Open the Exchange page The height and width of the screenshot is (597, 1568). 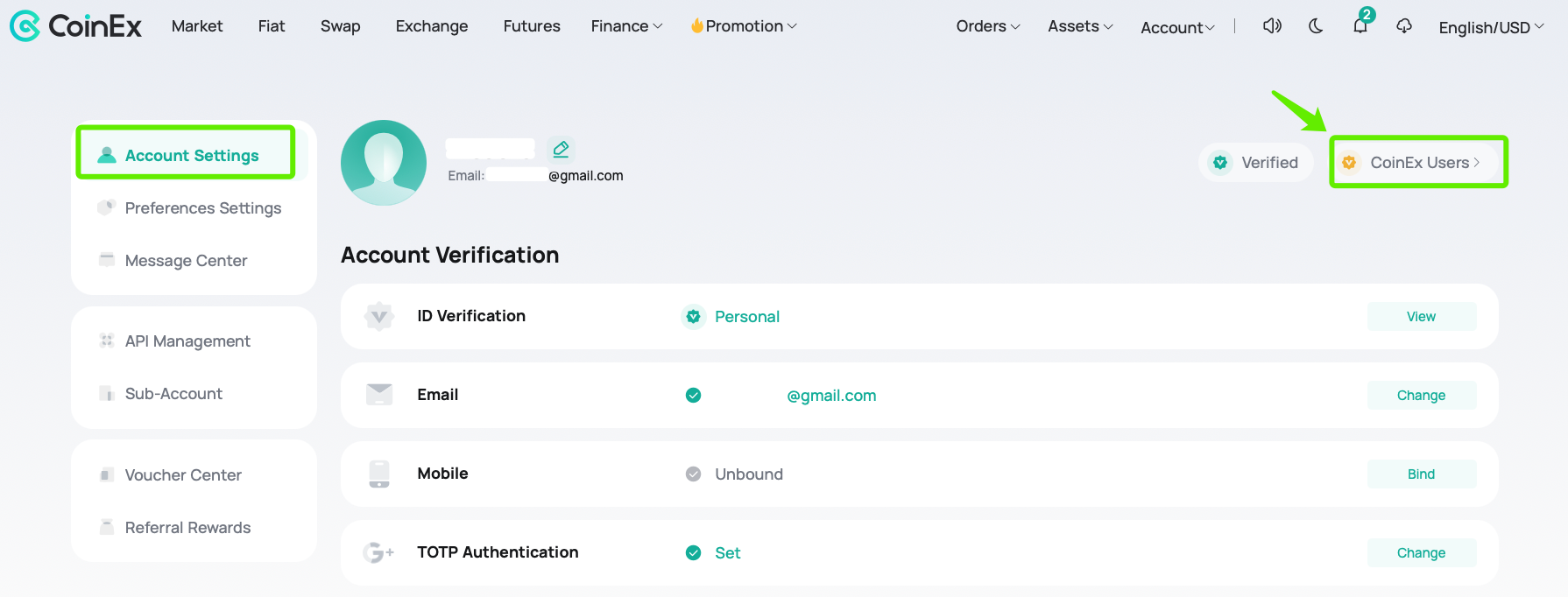432,26
